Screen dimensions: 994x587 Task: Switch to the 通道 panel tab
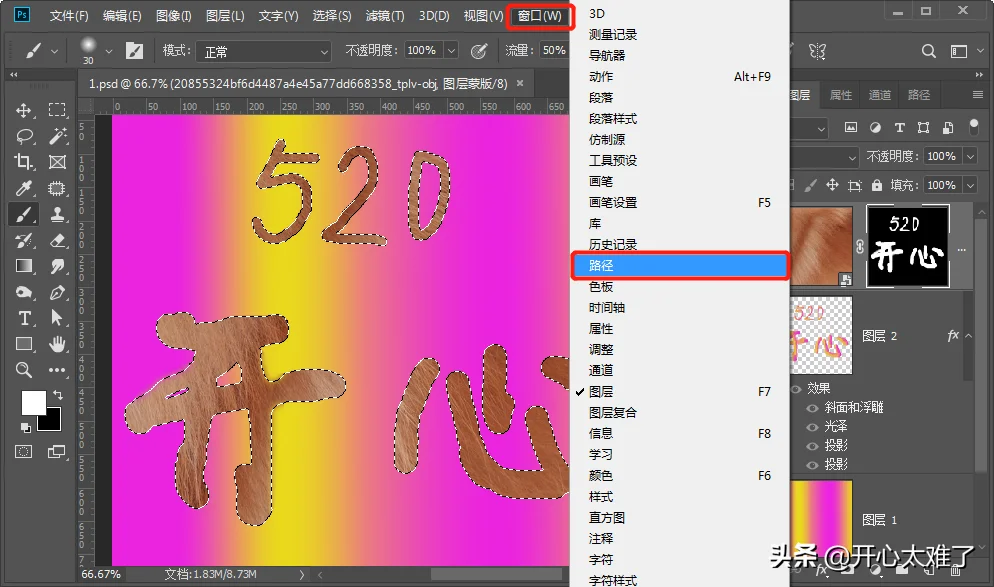point(879,95)
